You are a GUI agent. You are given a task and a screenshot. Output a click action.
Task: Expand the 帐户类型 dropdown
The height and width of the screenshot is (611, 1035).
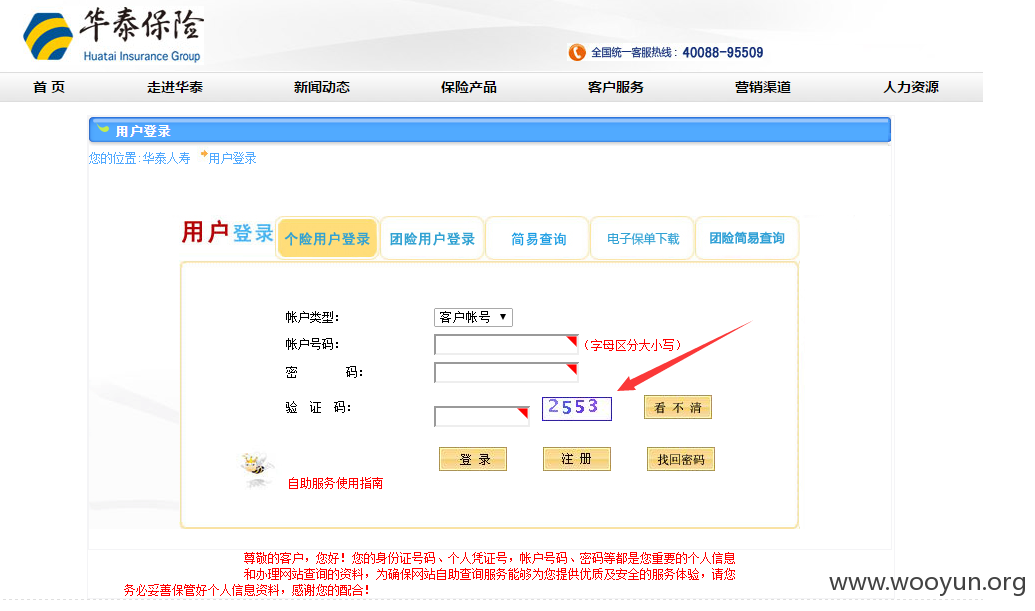tap(473, 317)
